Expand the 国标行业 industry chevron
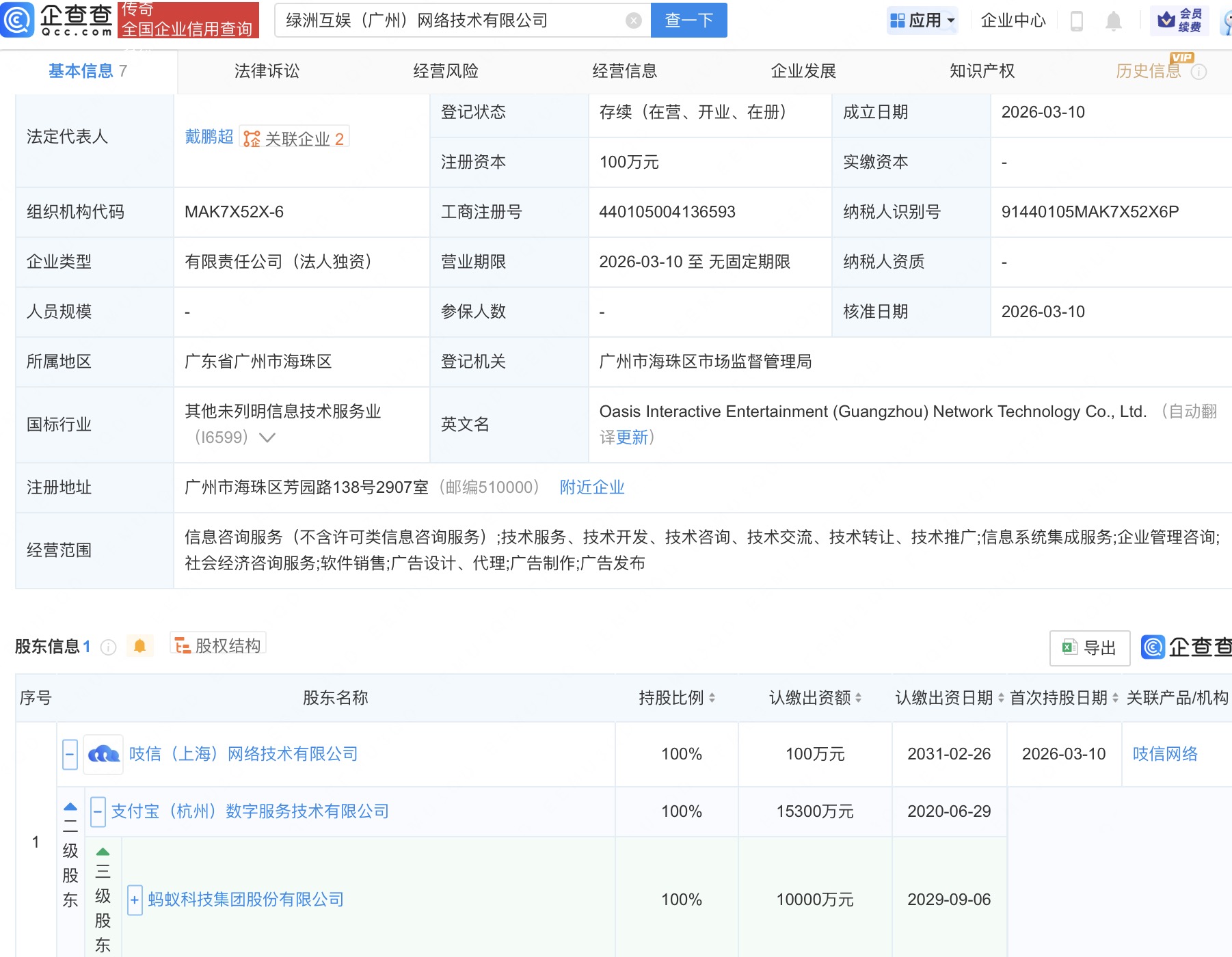1232x957 pixels. click(267, 437)
